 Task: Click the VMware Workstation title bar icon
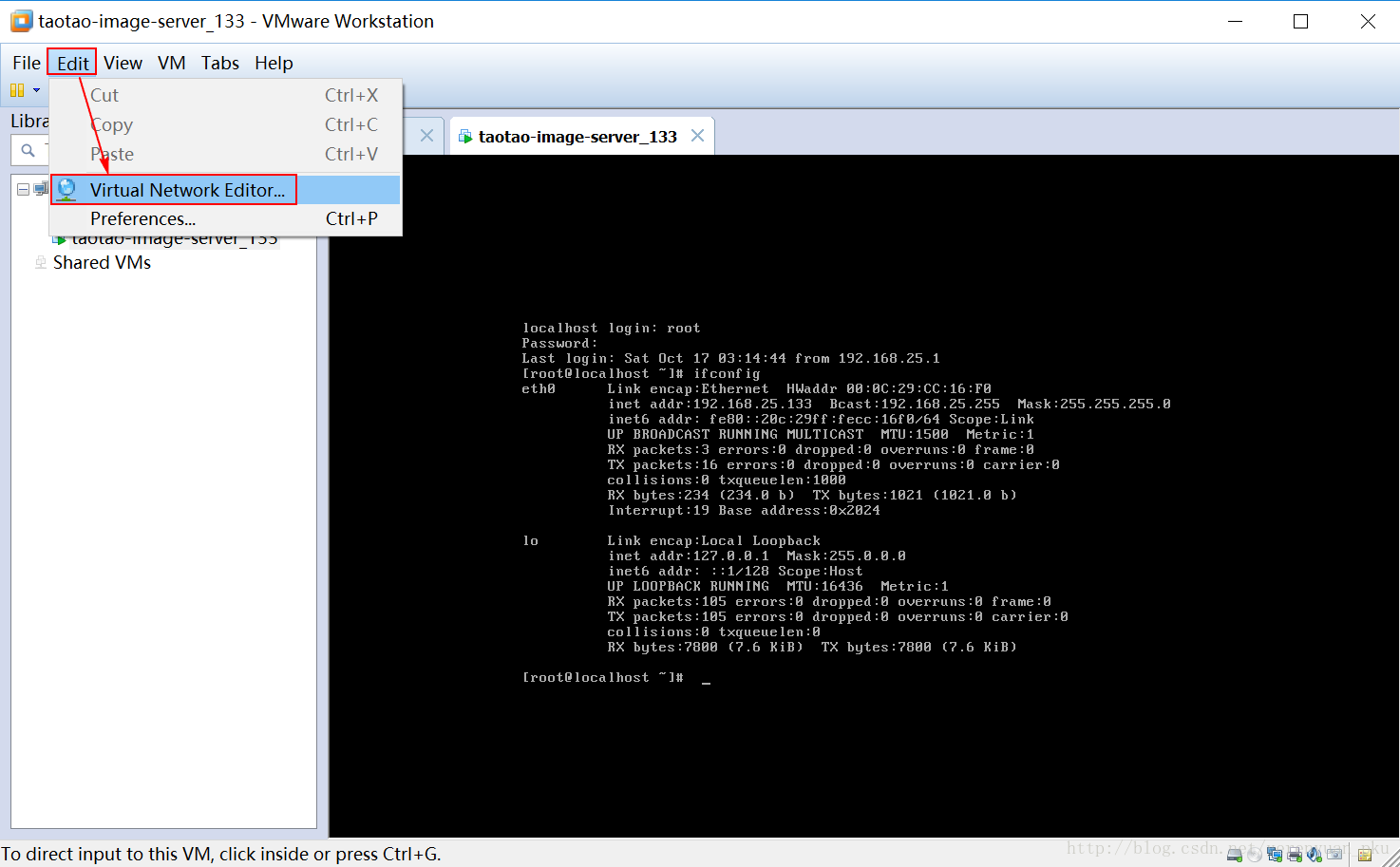[x=21, y=21]
